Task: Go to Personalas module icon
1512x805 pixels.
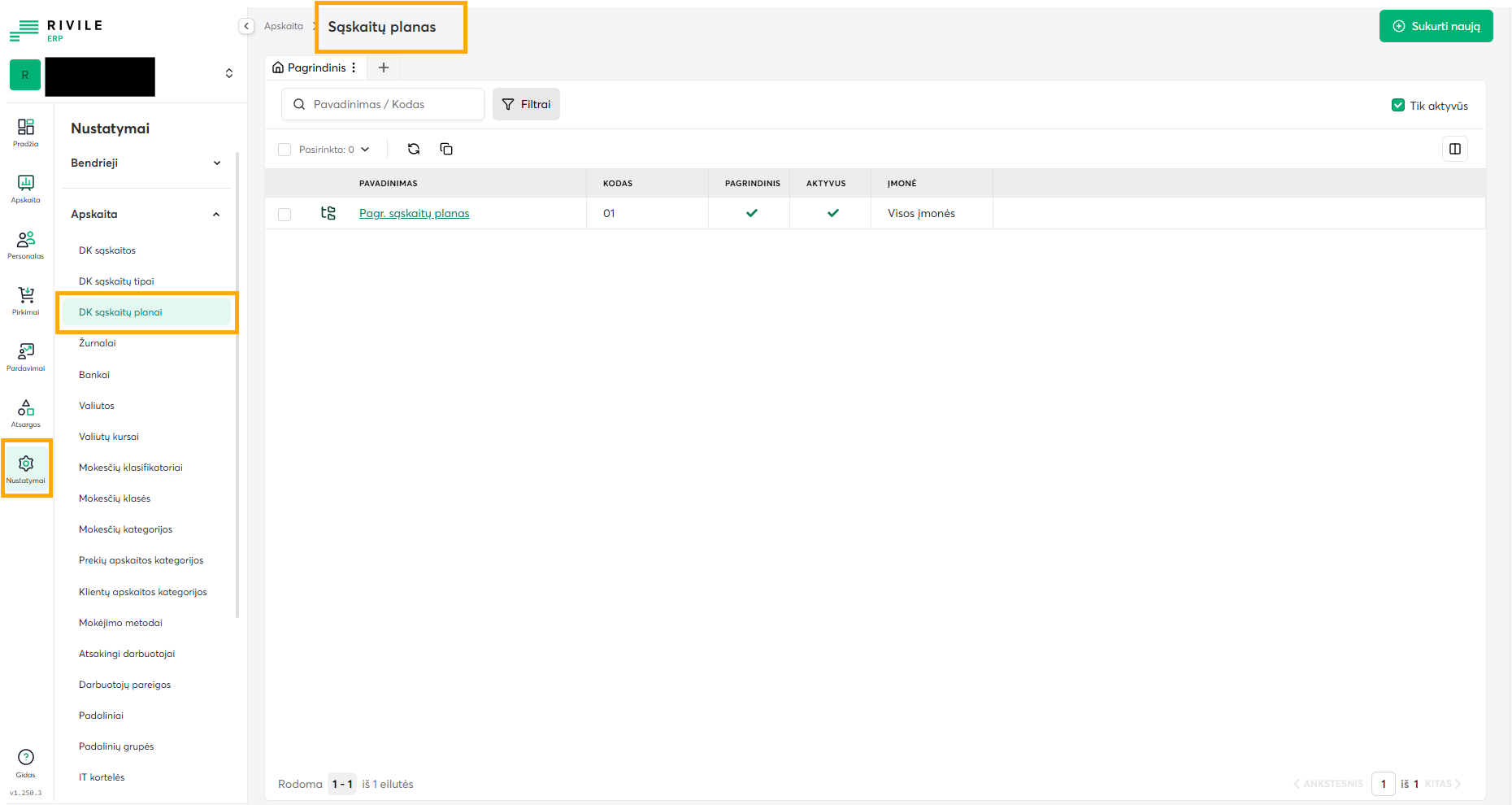Action: (x=26, y=245)
